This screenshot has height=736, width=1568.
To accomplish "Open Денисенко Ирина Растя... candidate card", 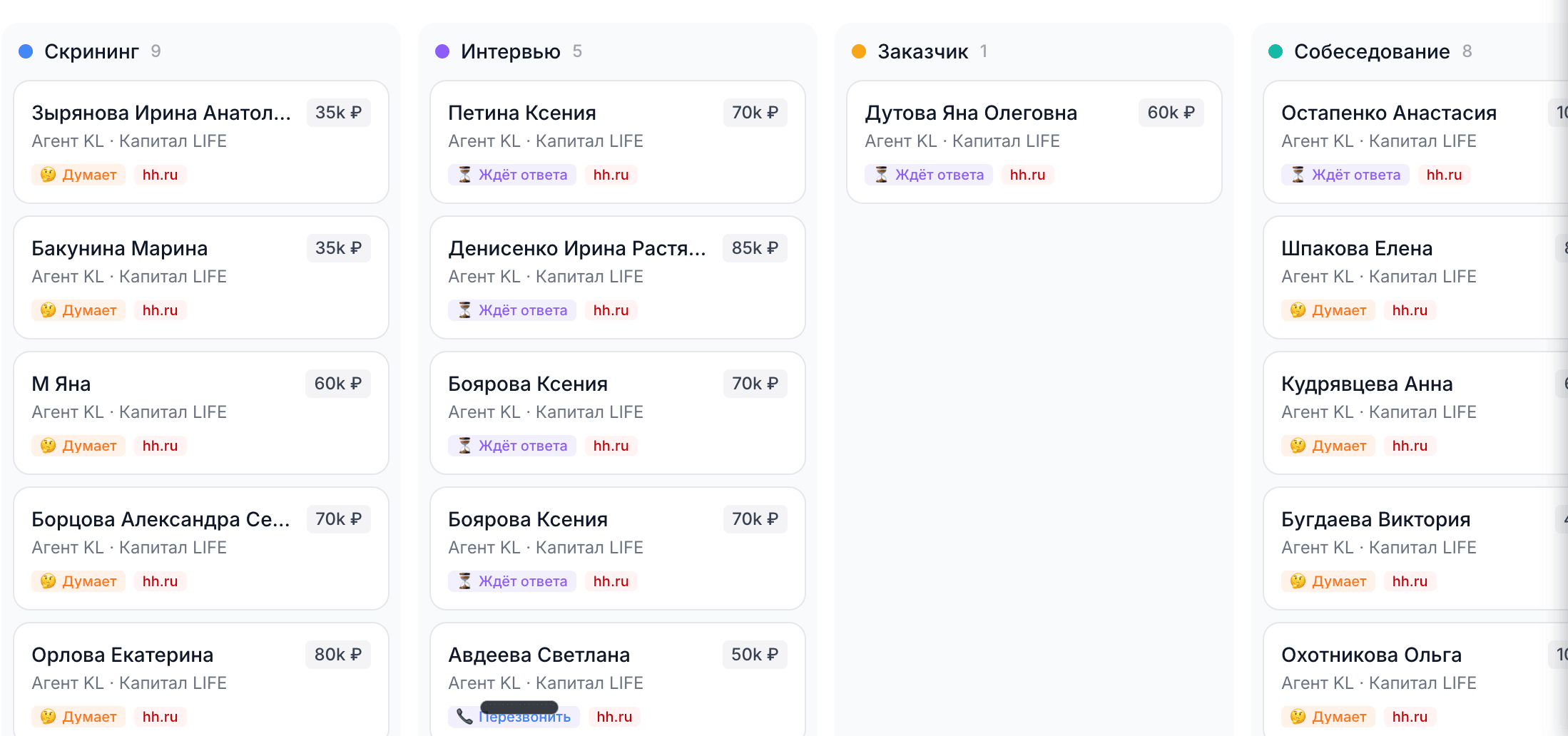I will point(618,277).
